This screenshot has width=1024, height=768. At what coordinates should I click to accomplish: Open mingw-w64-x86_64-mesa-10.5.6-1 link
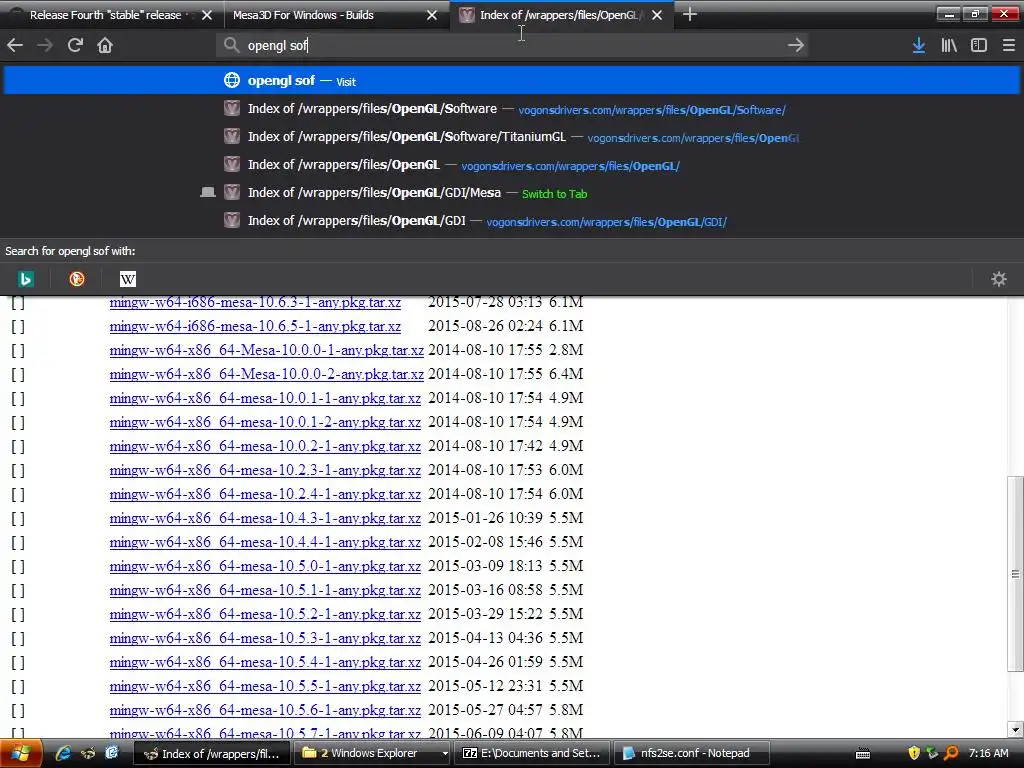[x=265, y=710]
